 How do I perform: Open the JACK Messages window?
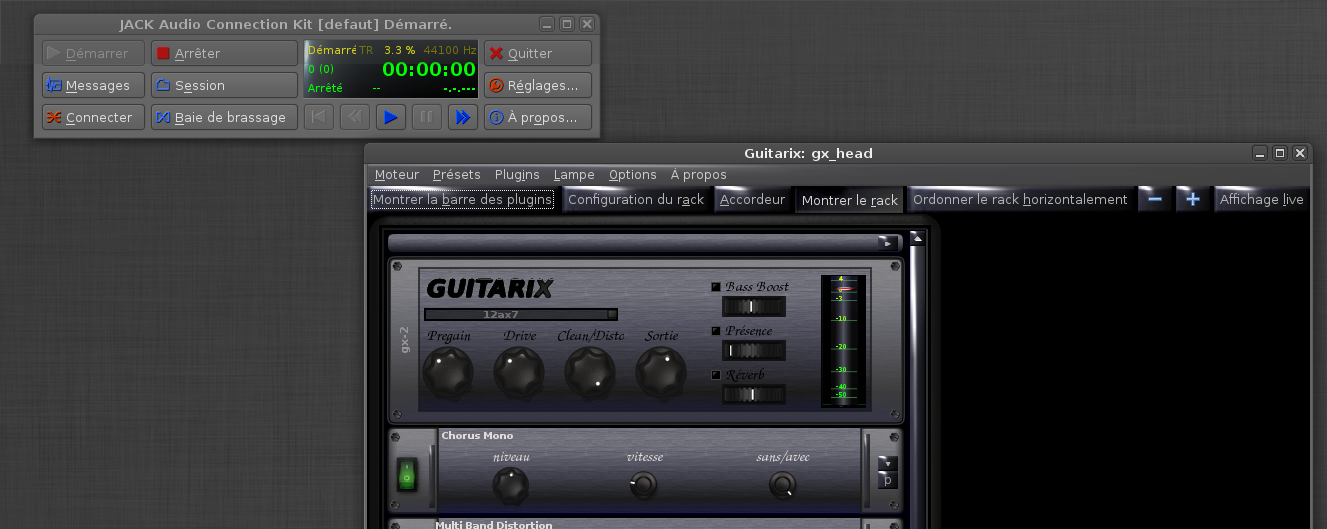tap(94, 85)
